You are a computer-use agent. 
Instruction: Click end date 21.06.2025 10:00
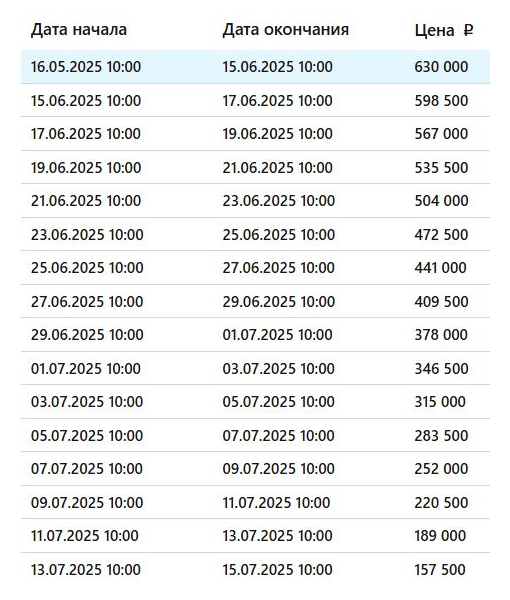277,167
